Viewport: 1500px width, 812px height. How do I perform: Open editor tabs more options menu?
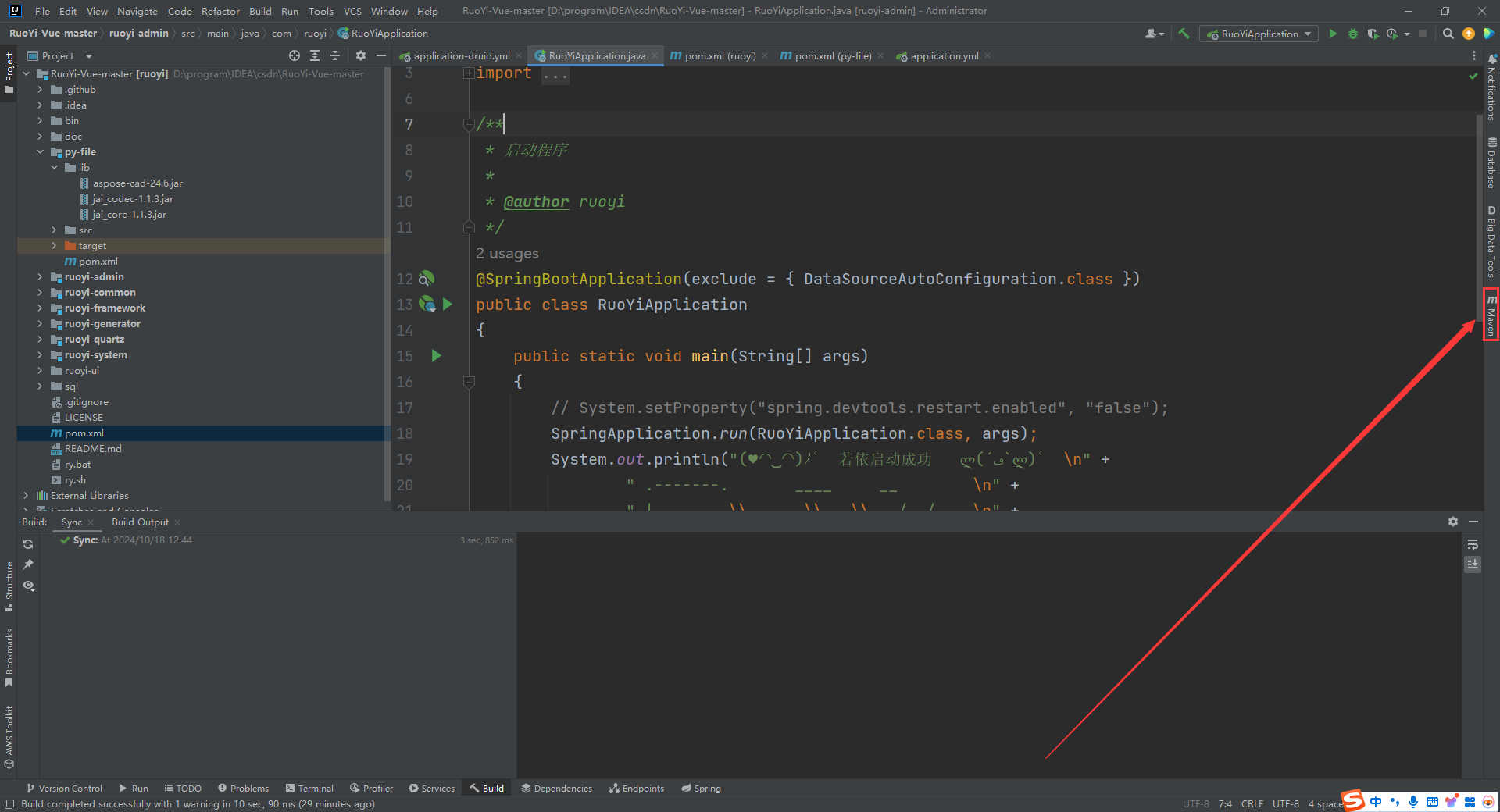pyautogui.click(x=1474, y=55)
